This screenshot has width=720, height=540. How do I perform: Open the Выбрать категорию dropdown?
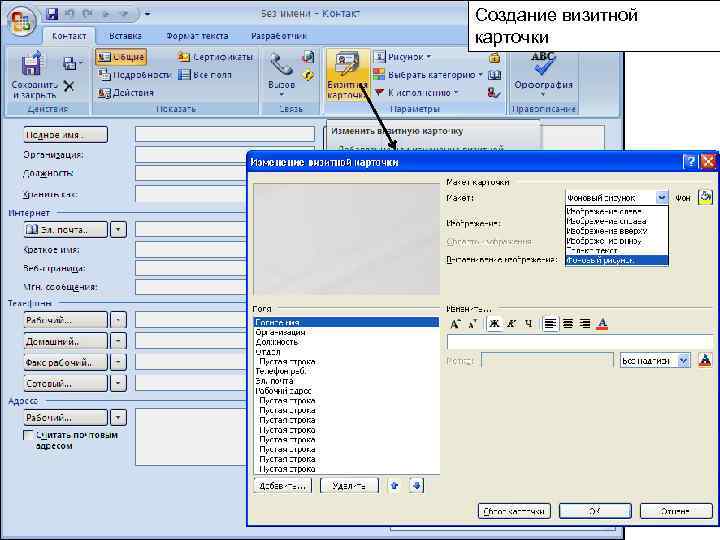428,75
